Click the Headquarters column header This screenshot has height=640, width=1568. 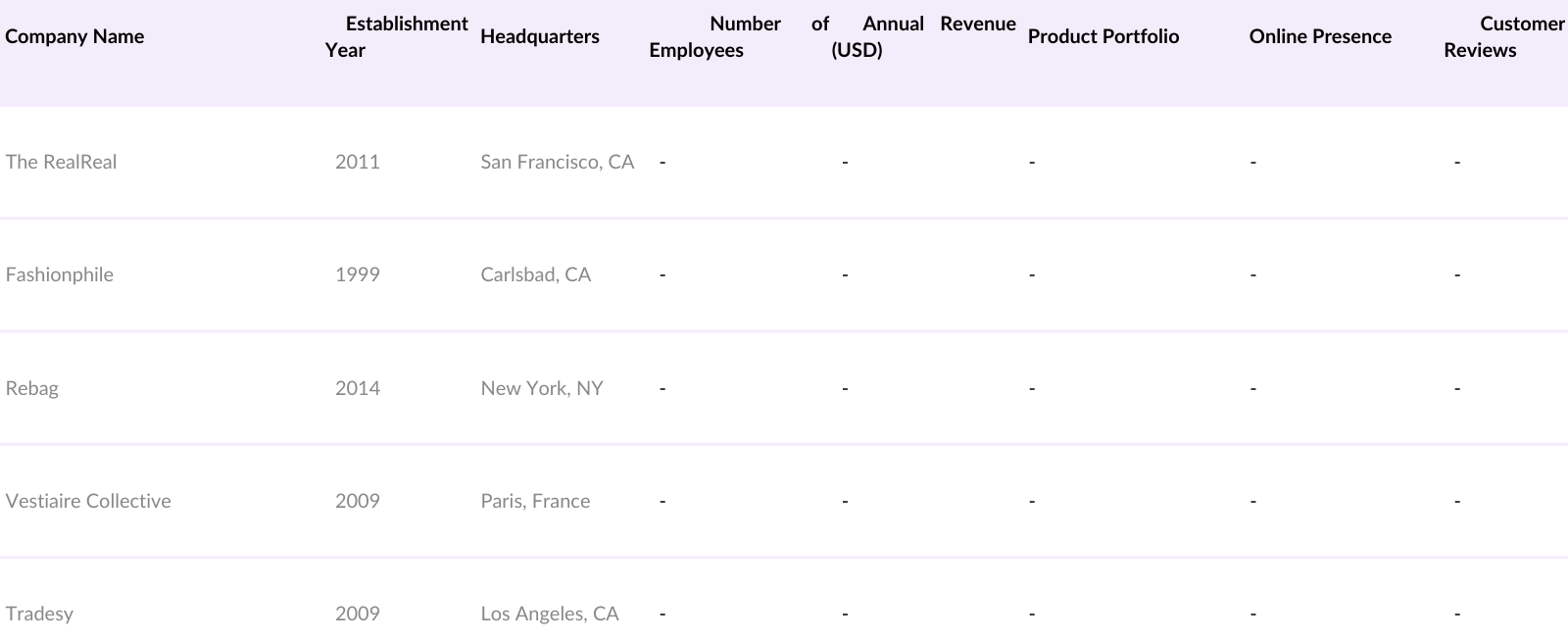click(540, 36)
